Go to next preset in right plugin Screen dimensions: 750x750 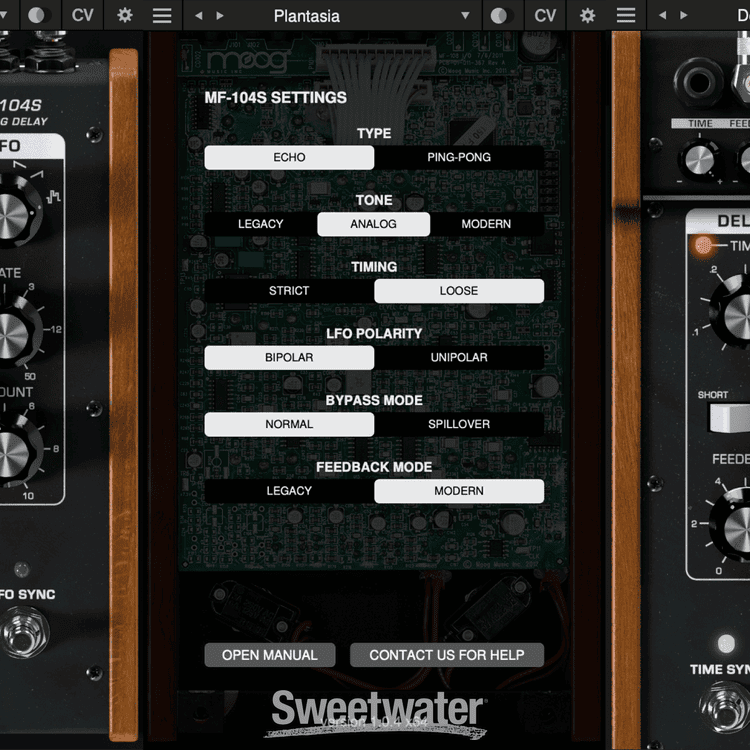tap(684, 16)
